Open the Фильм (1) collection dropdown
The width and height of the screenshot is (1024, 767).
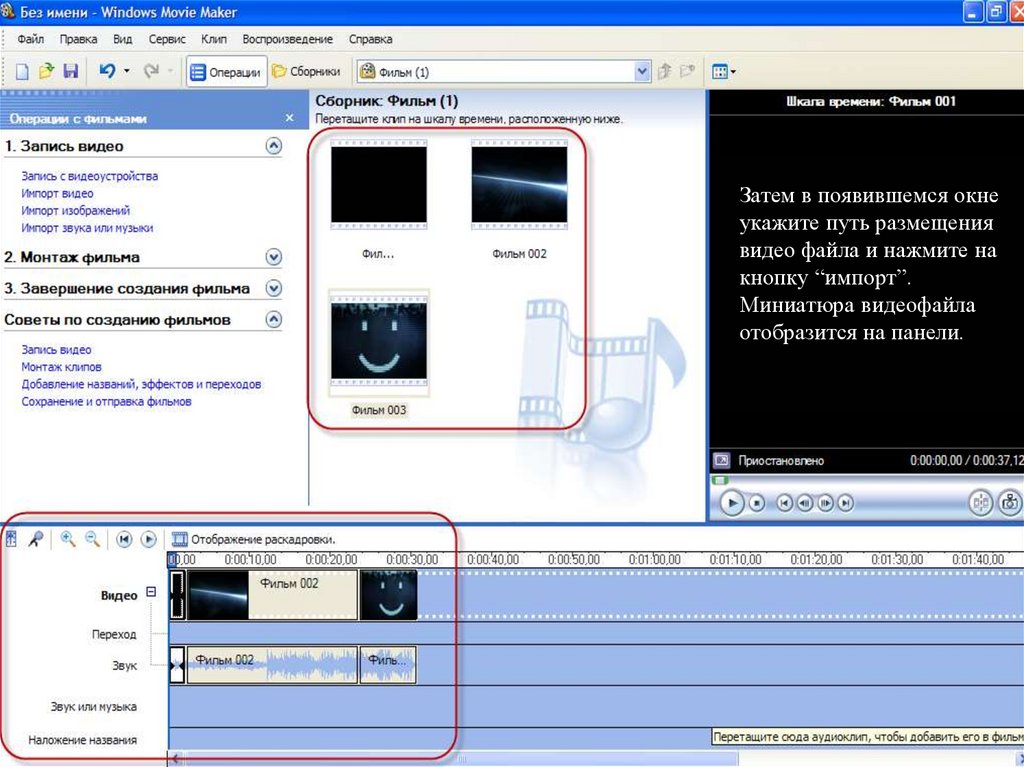click(x=642, y=72)
